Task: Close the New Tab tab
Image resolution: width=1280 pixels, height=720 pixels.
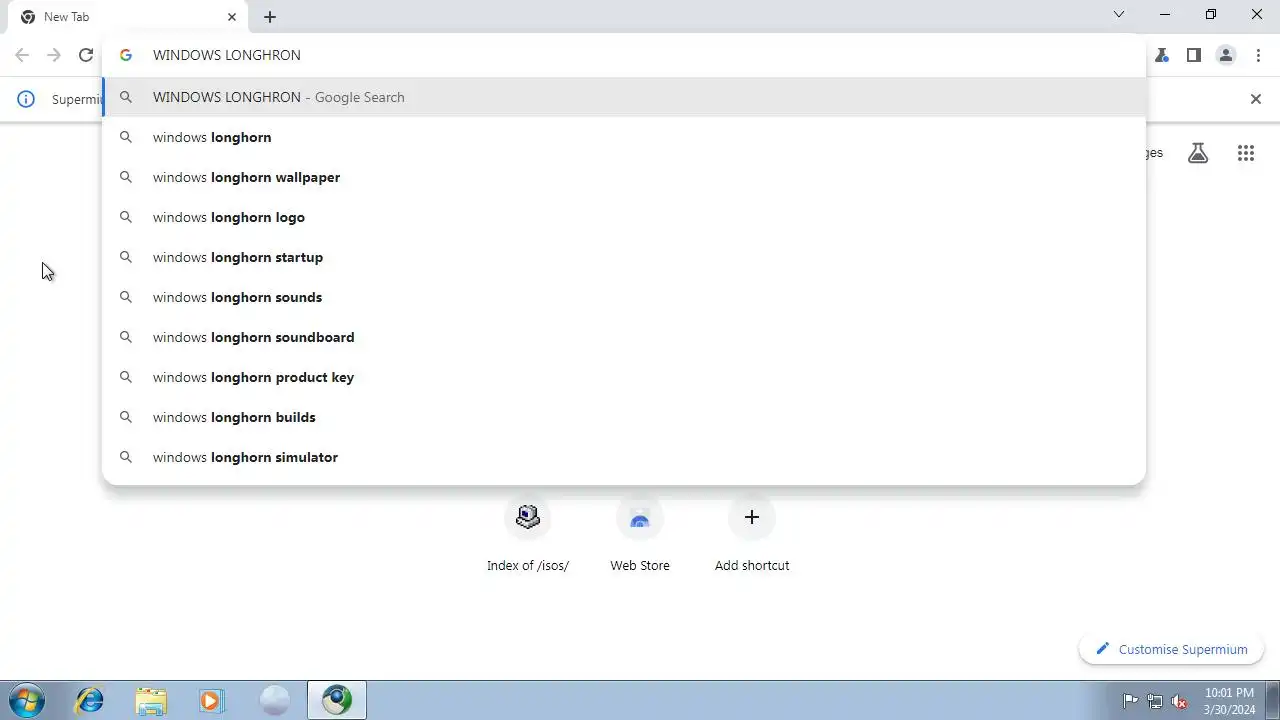Action: [x=232, y=17]
